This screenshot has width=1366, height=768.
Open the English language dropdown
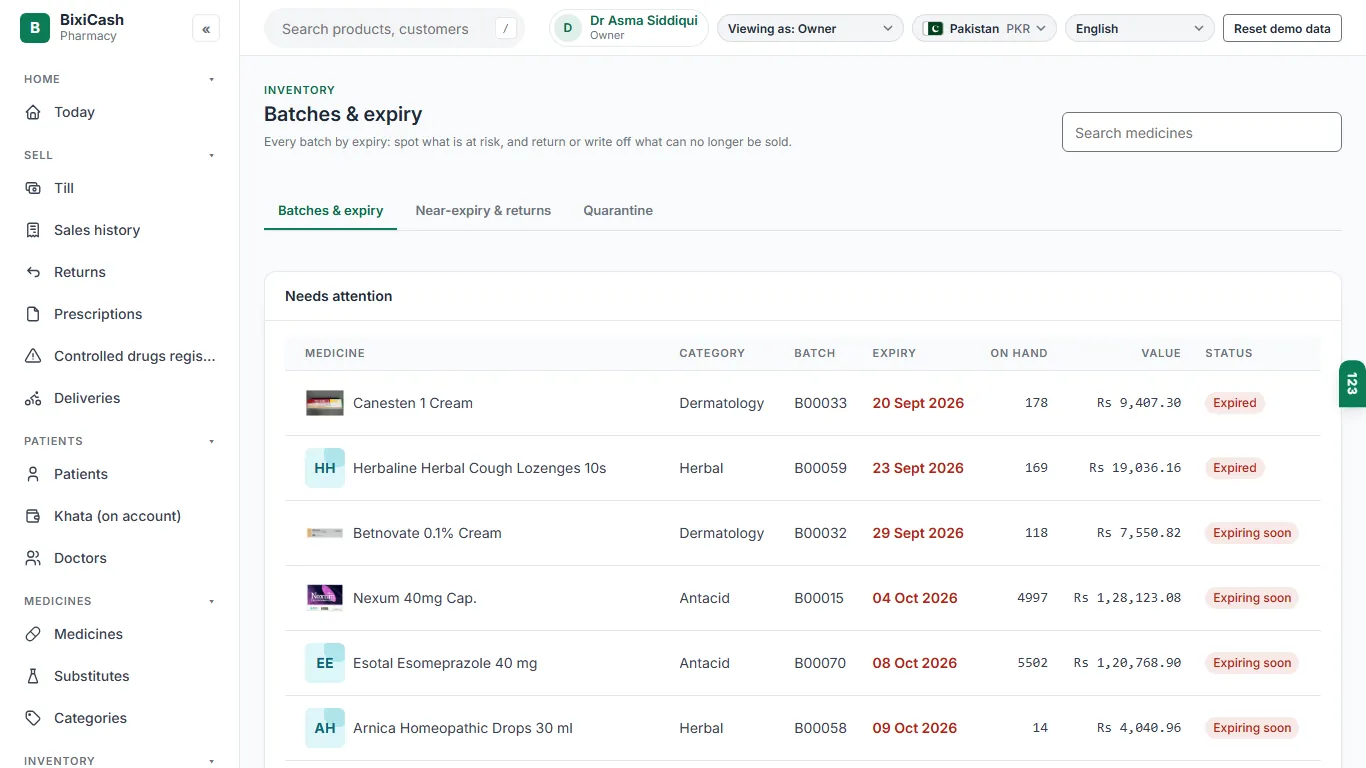[1140, 29]
